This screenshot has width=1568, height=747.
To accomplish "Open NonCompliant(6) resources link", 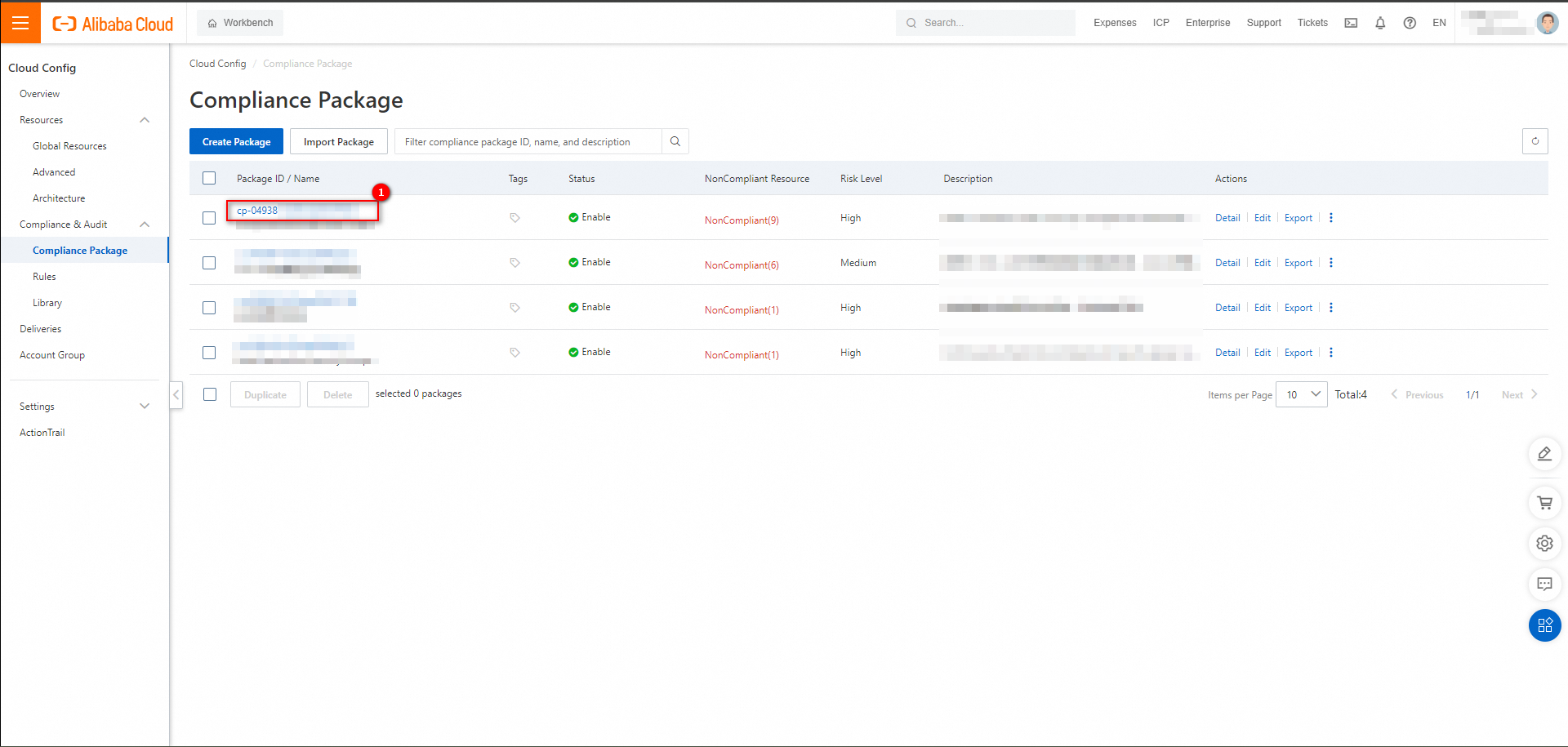I will point(742,265).
